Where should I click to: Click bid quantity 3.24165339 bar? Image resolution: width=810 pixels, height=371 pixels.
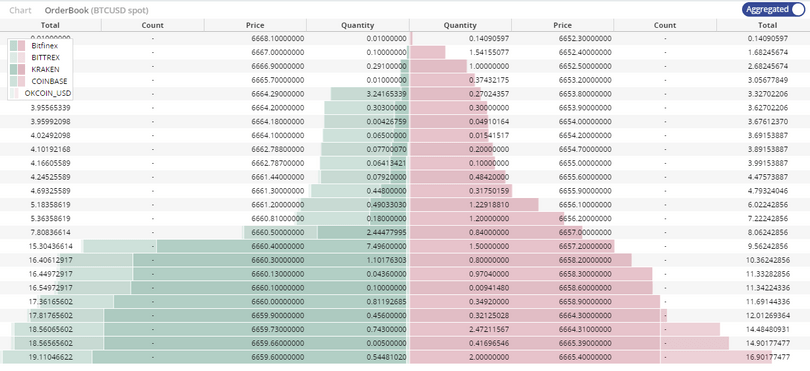pyautogui.click(x=370, y=94)
